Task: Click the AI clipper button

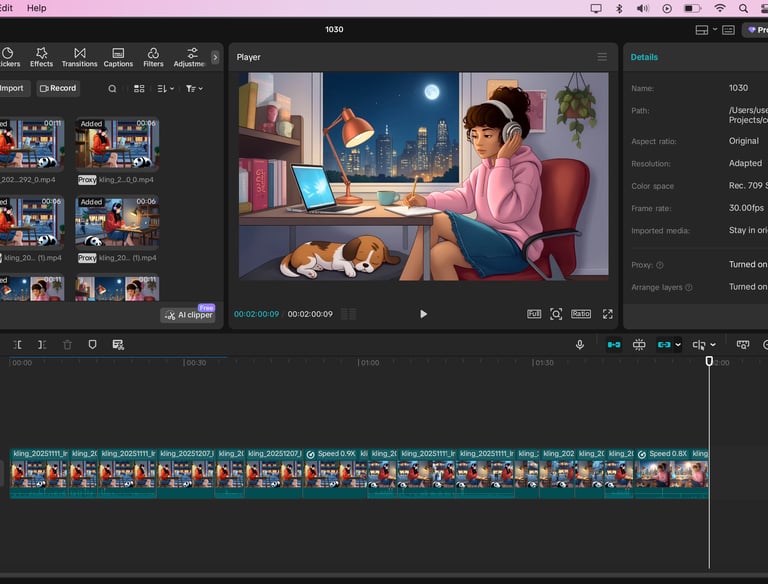Action: tap(189, 315)
